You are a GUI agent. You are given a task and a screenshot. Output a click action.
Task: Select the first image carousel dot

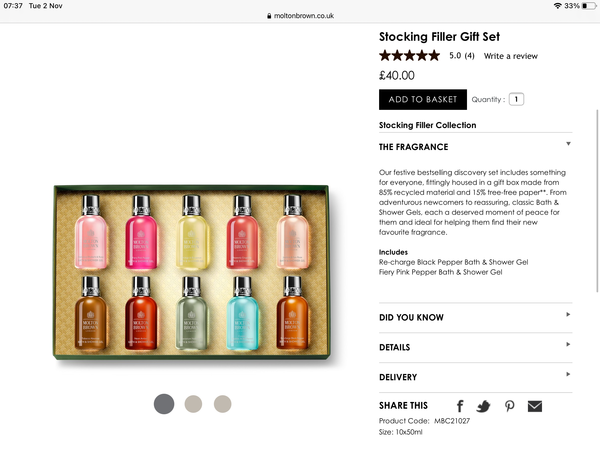(x=164, y=404)
